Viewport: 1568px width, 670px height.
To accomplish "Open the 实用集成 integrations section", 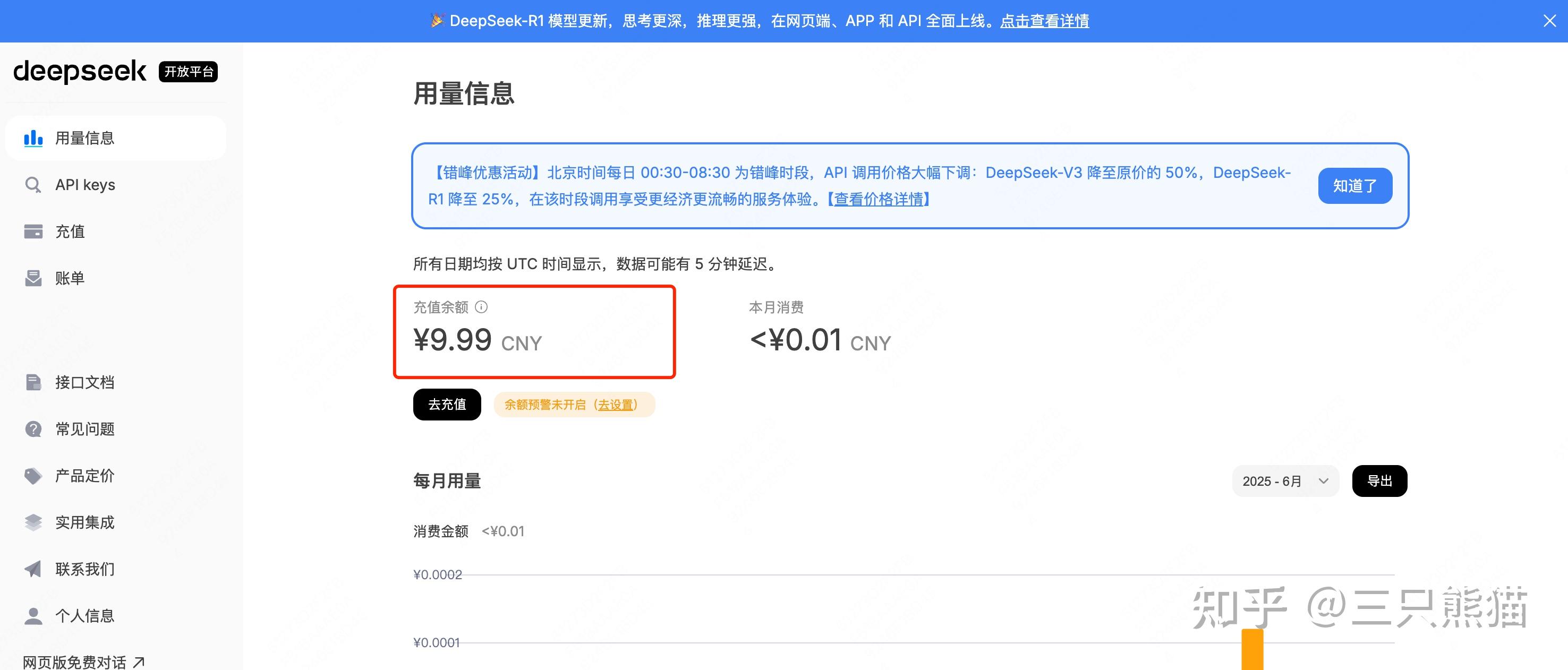I will (84, 522).
